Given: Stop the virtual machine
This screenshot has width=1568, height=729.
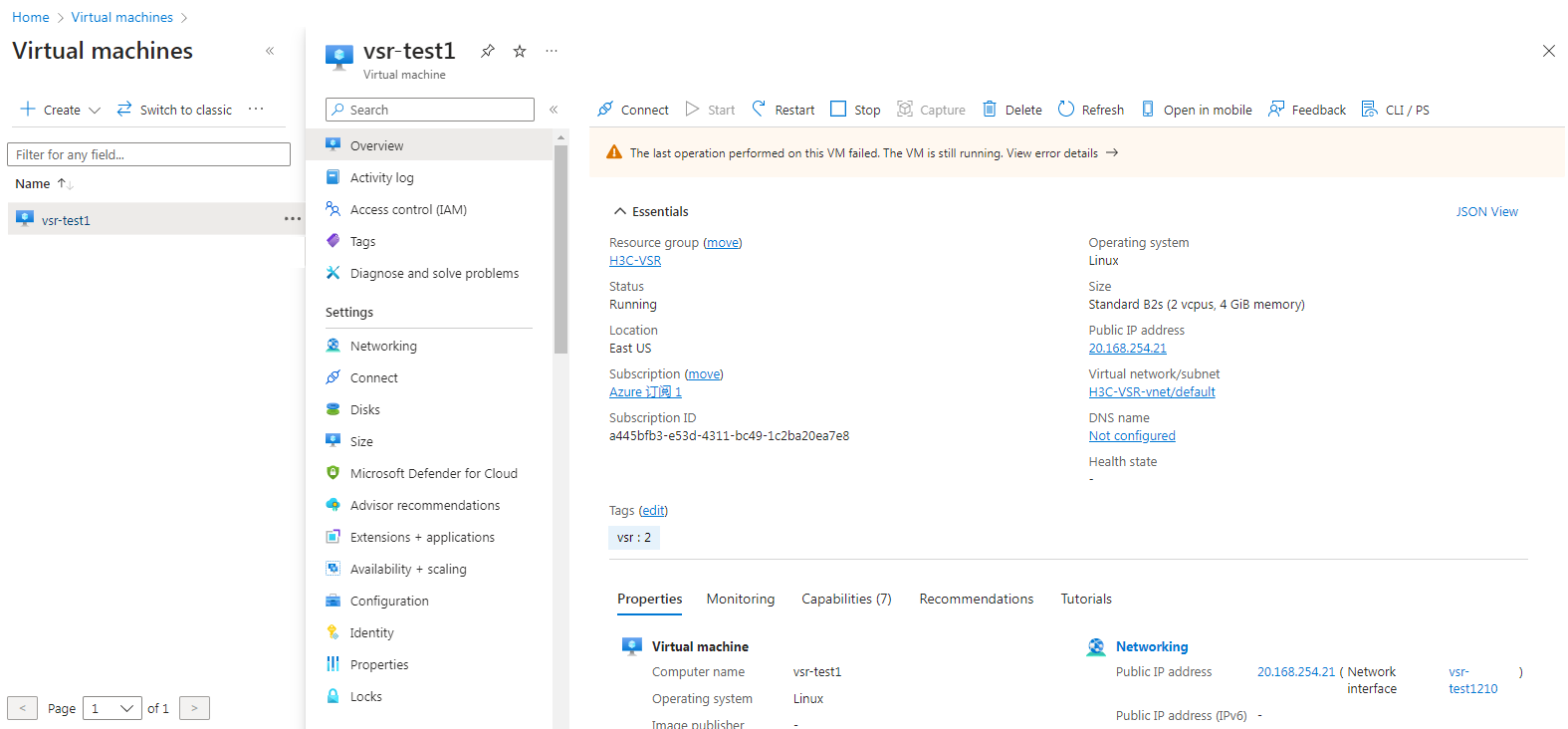Looking at the screenshot, I should point(856,110).
